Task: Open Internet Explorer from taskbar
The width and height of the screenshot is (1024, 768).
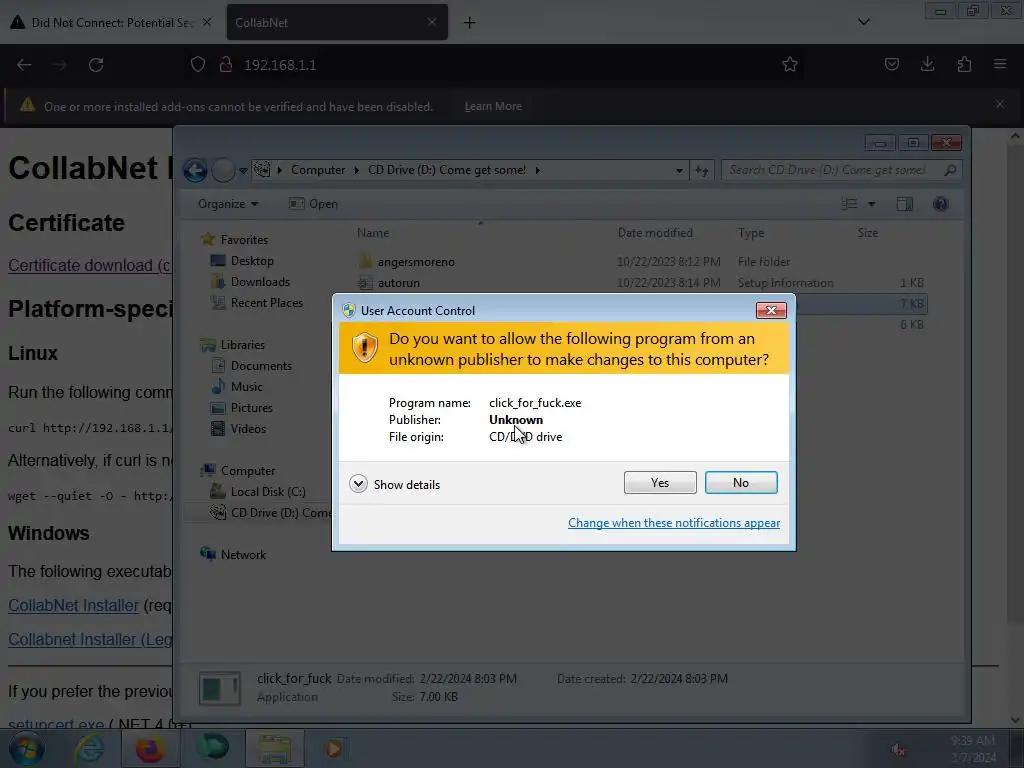Action: [x=89, y=748]
